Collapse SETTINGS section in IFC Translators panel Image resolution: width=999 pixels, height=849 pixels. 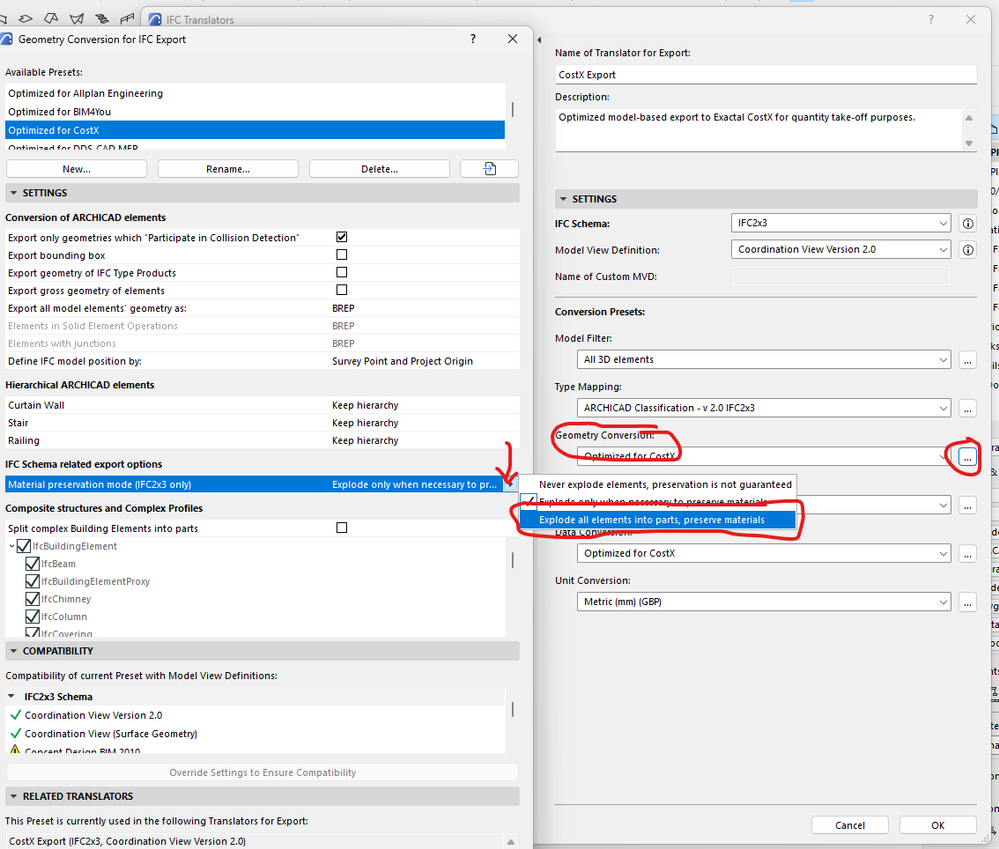click(563, 199)
